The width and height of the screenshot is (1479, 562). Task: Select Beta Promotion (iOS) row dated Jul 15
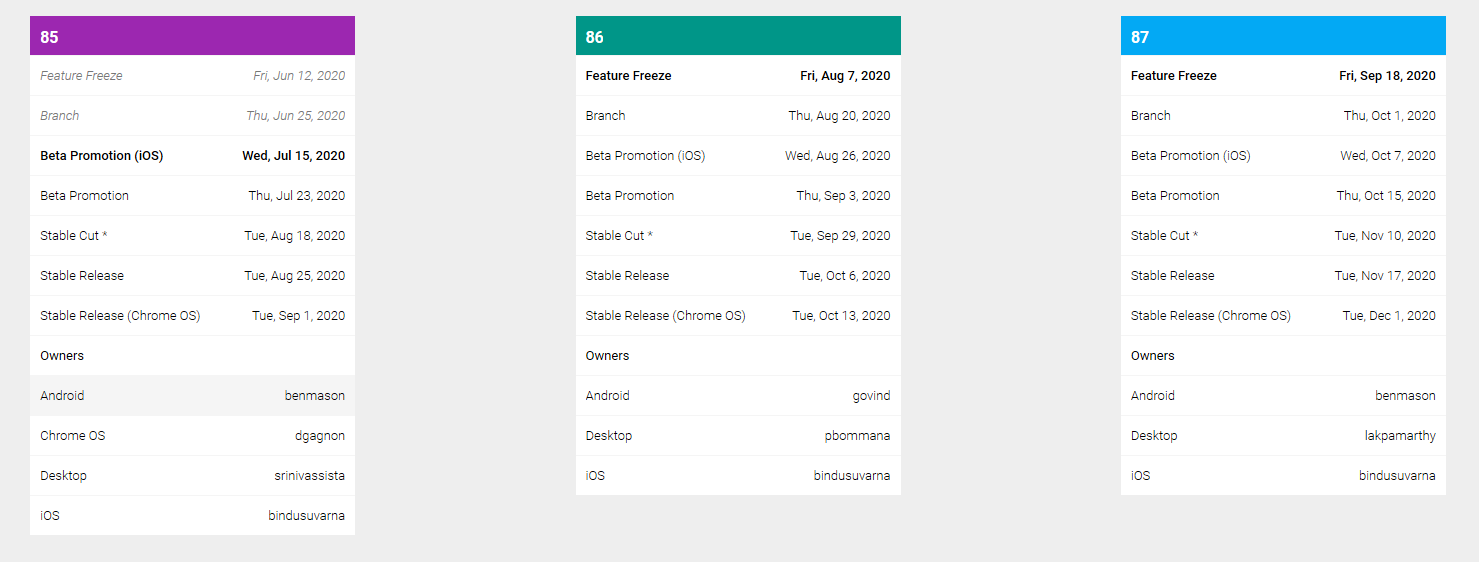coord(192,156)
